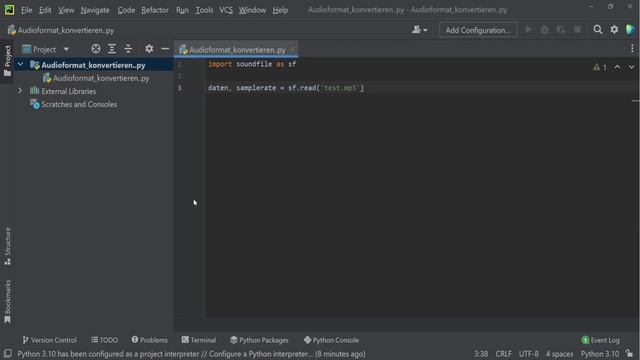Go to previous highlighted error arrow

click(x=617, y=67)
